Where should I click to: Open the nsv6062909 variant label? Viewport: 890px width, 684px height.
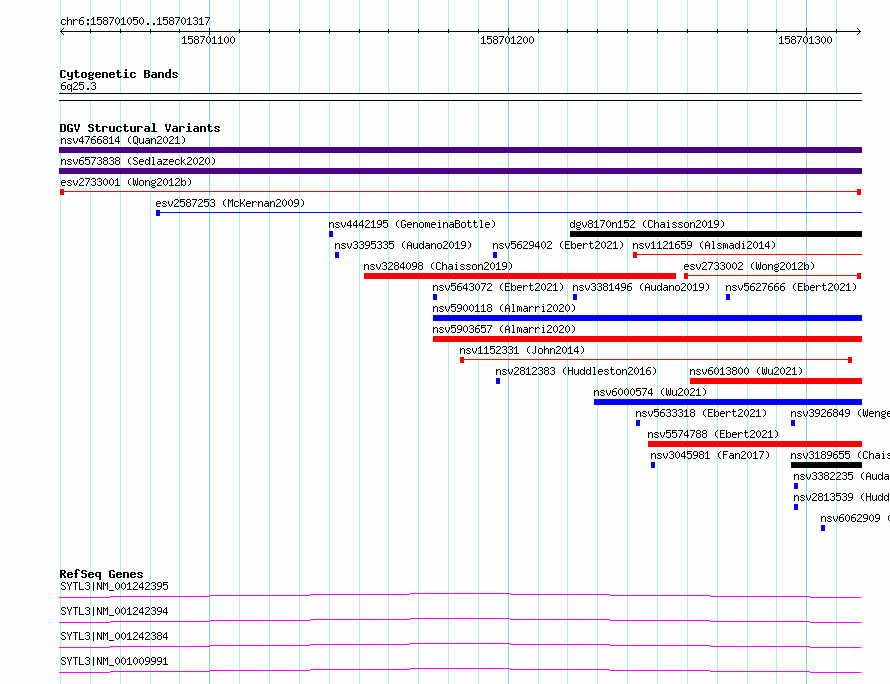click(x=855, y=518)
